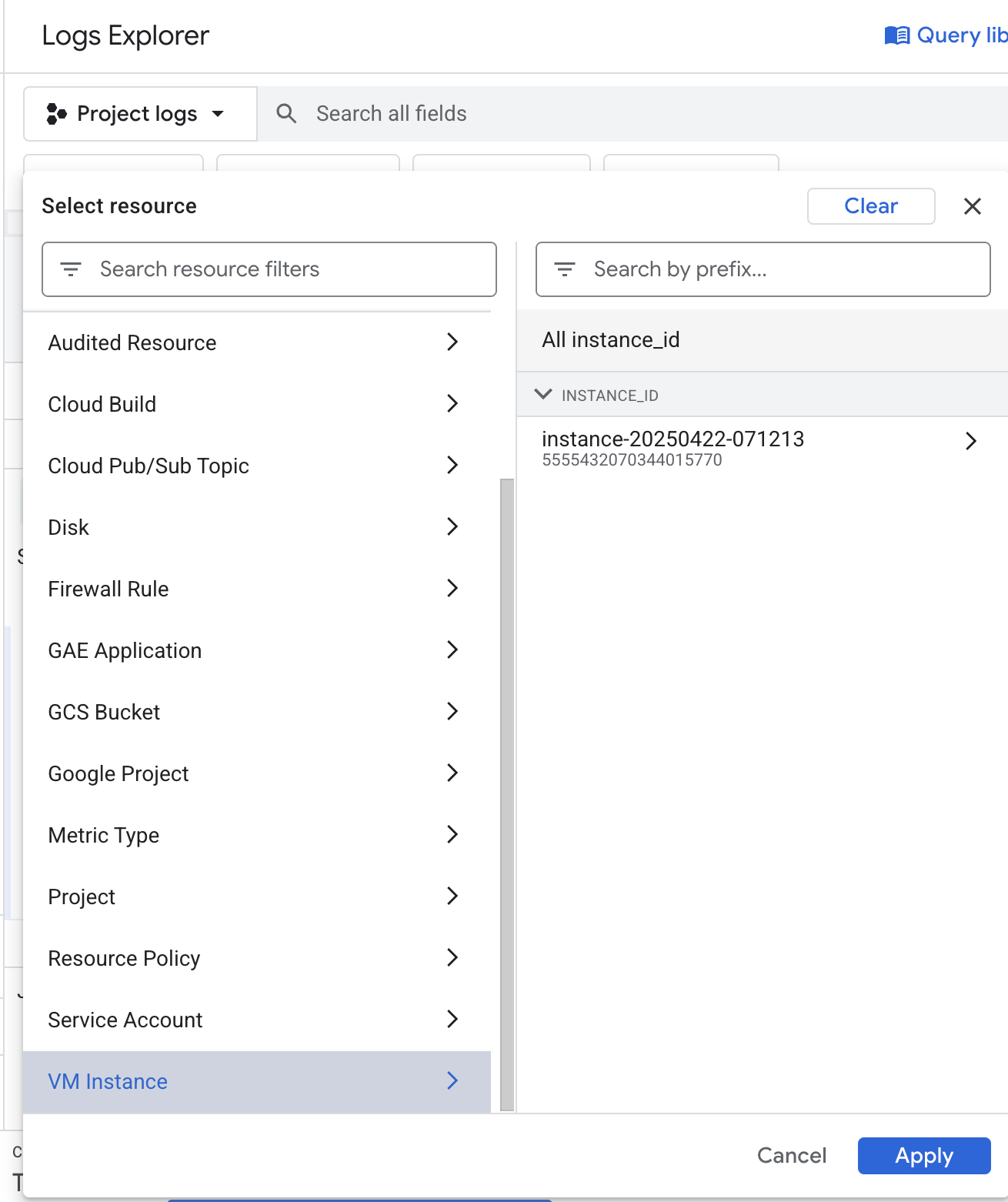Expand GCS Bucket chevron arrow
The width and height of the screenshot is (1008, 1202).
(452, 711)
